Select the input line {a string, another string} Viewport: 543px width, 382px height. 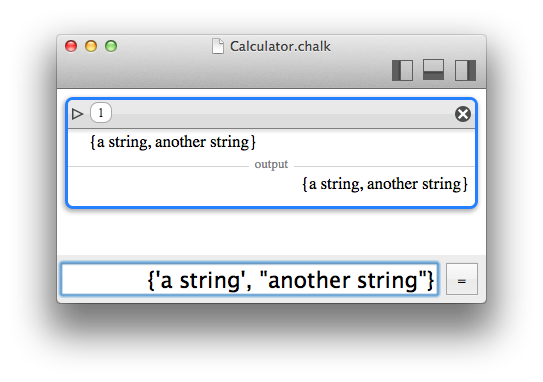point(173,142)
